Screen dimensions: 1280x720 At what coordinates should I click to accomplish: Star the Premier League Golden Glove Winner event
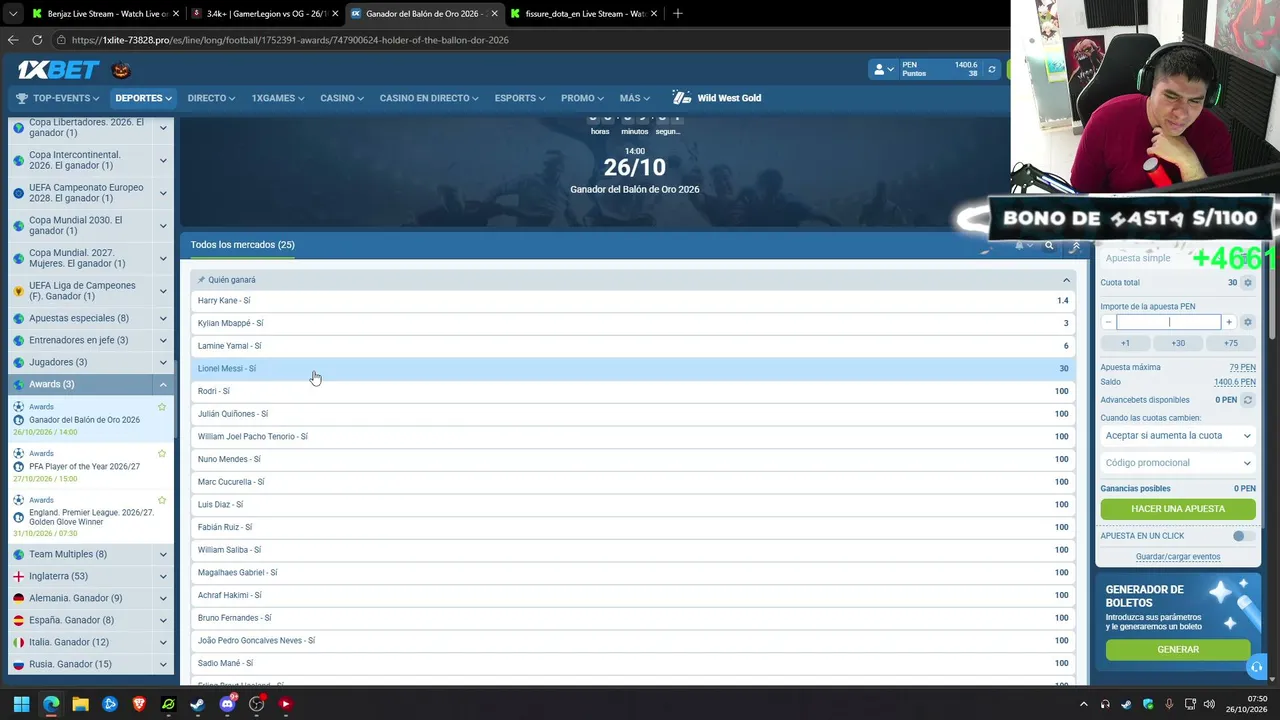pyautogui.click(x=162, y=500)
